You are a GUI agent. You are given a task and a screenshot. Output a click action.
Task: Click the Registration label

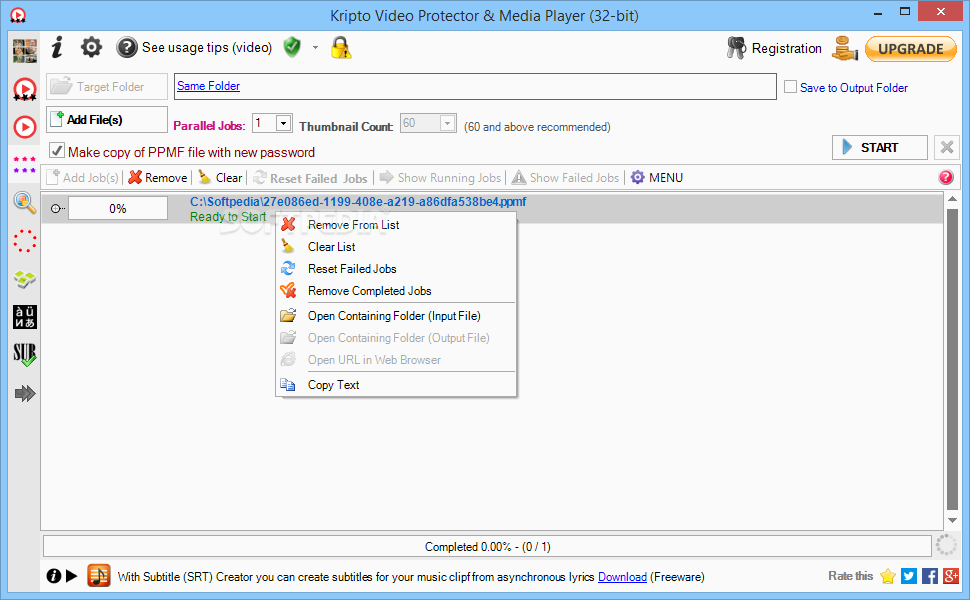tap(787, 48)
